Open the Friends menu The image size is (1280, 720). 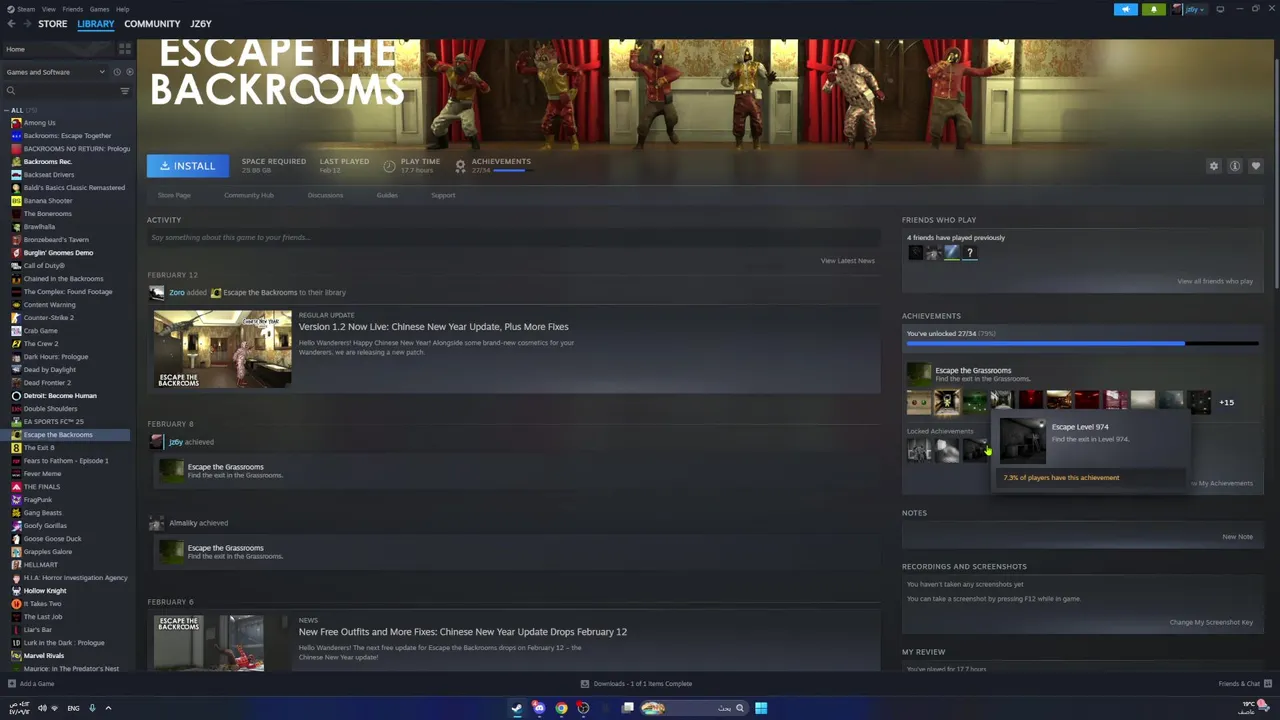73,9
